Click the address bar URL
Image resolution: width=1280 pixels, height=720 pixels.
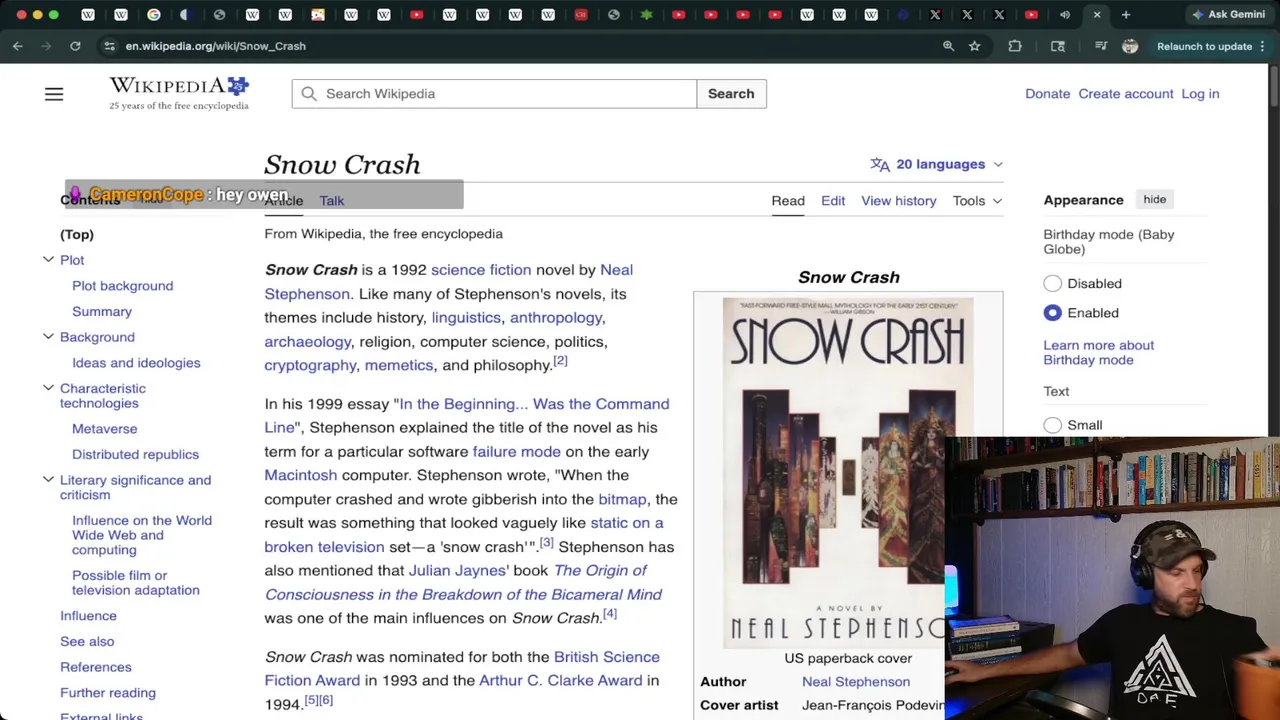click(216, 46)
